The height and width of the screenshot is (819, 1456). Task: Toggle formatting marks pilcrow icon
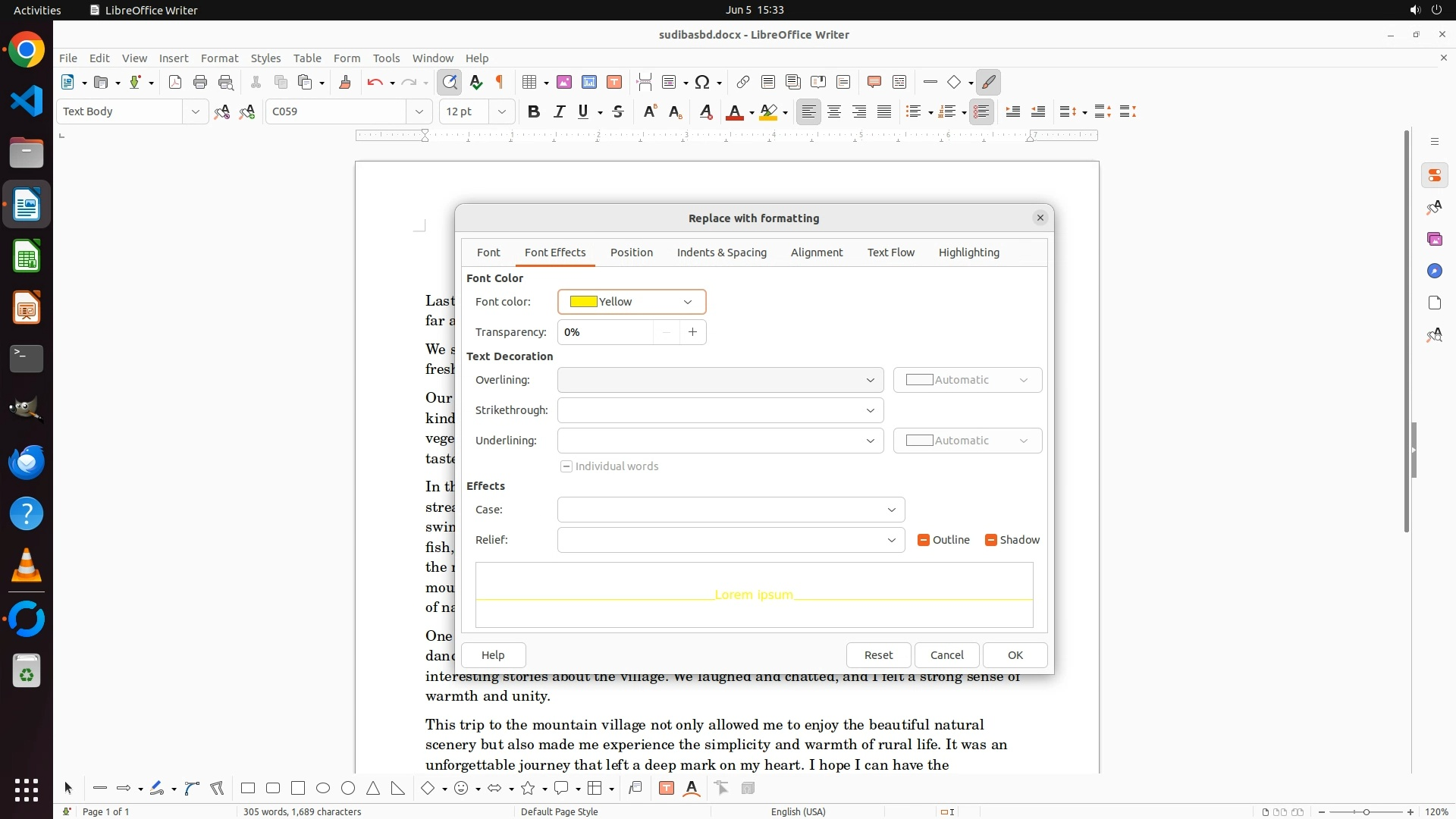[500, 82]
